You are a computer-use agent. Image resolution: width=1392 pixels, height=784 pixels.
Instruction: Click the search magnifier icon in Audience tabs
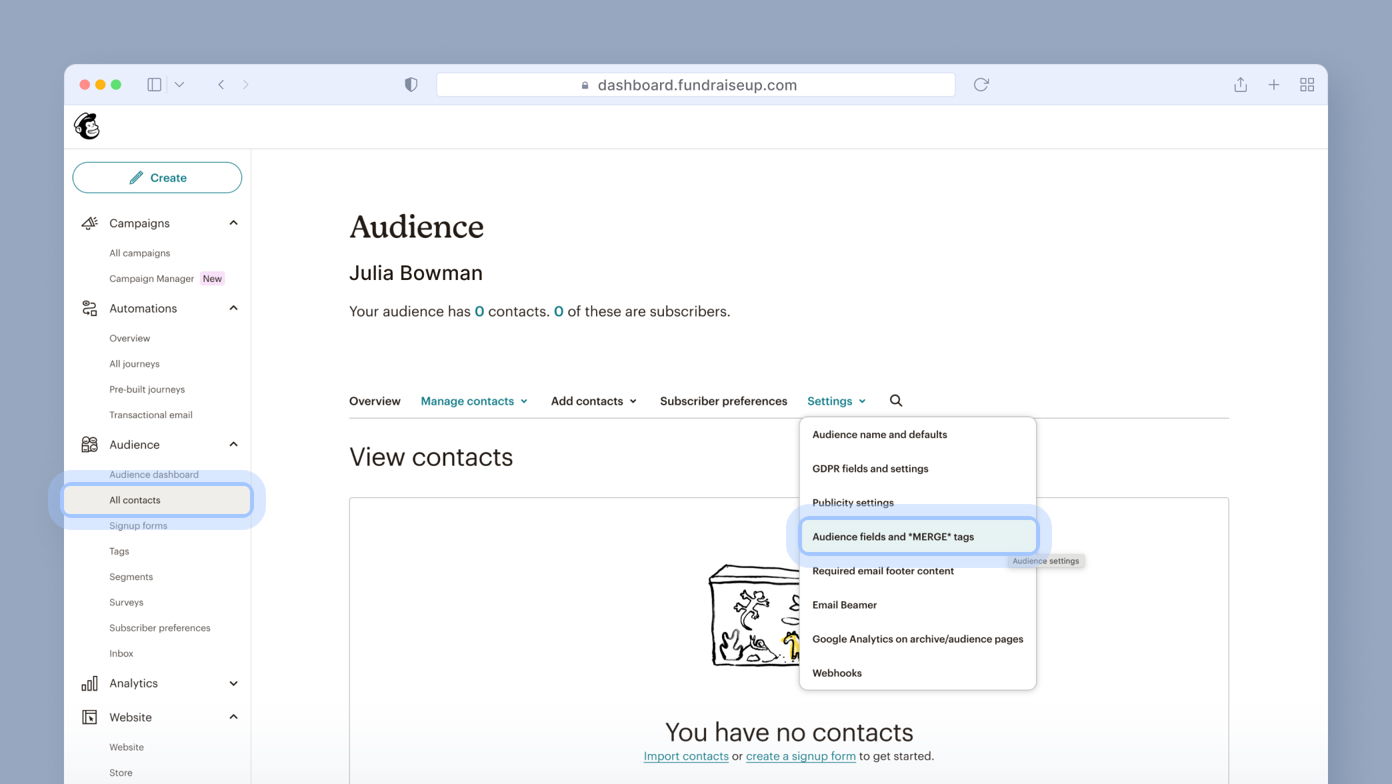896,401
